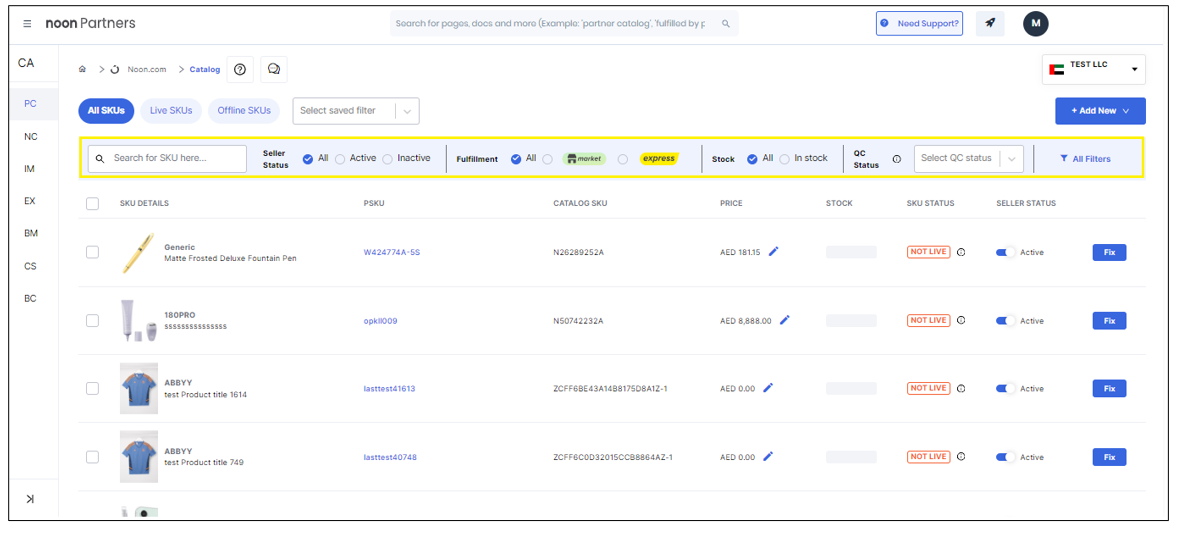Open the help question mark icon
The width and height of the screenshot is (1178, 534).
[240, 69]
